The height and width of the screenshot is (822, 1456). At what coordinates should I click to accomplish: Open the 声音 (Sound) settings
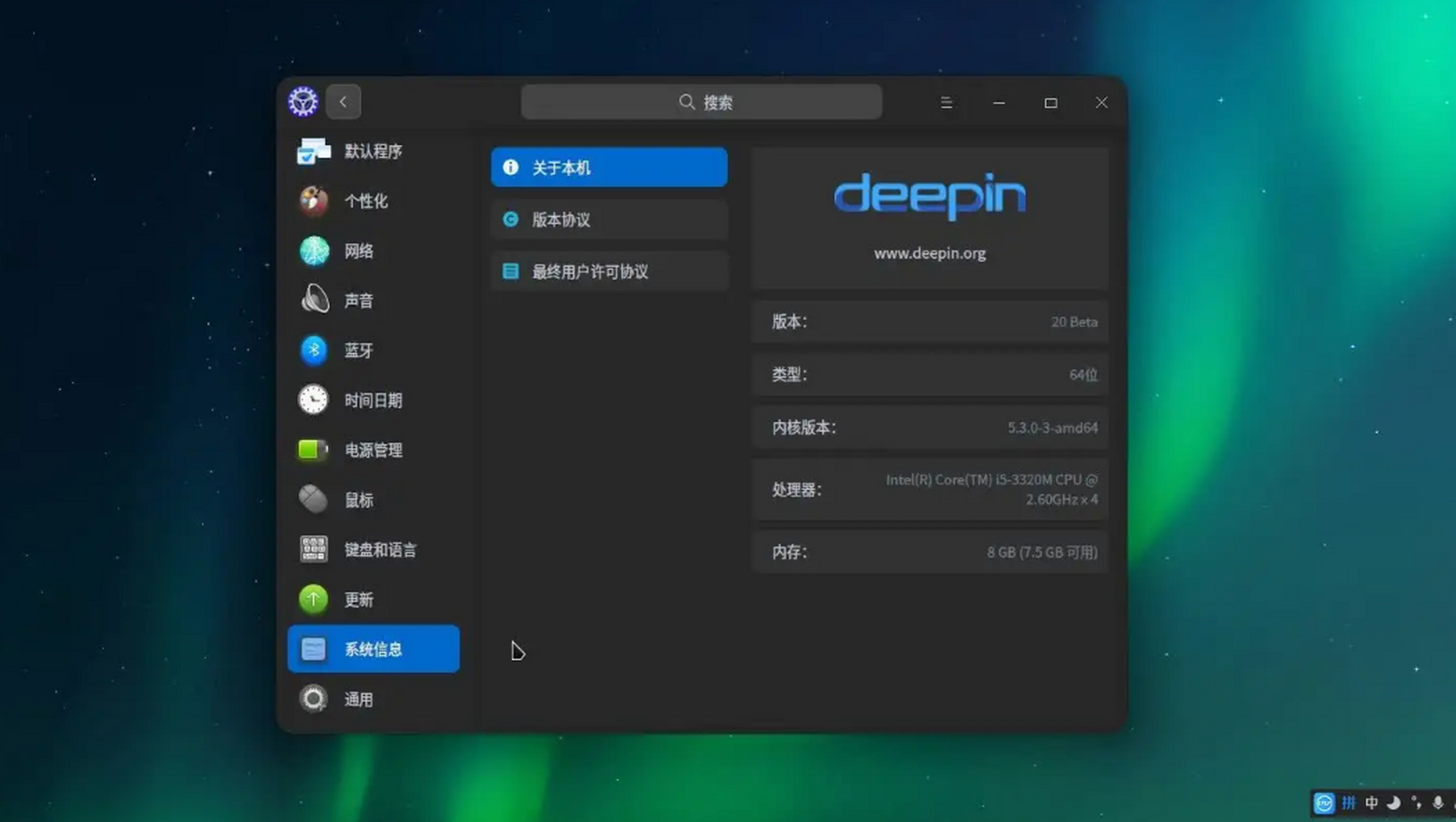coord(374,301)
